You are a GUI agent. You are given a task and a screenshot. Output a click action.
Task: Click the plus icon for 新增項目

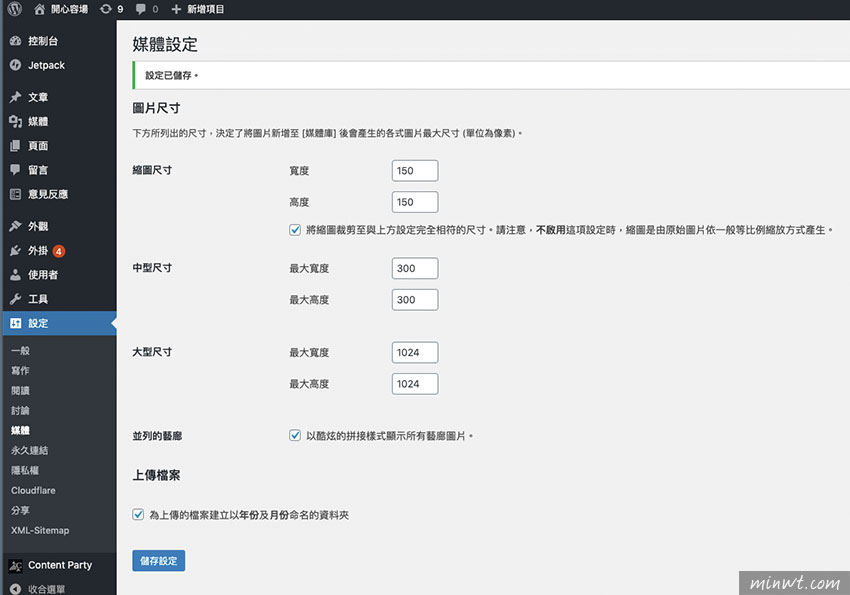(176, 9)
